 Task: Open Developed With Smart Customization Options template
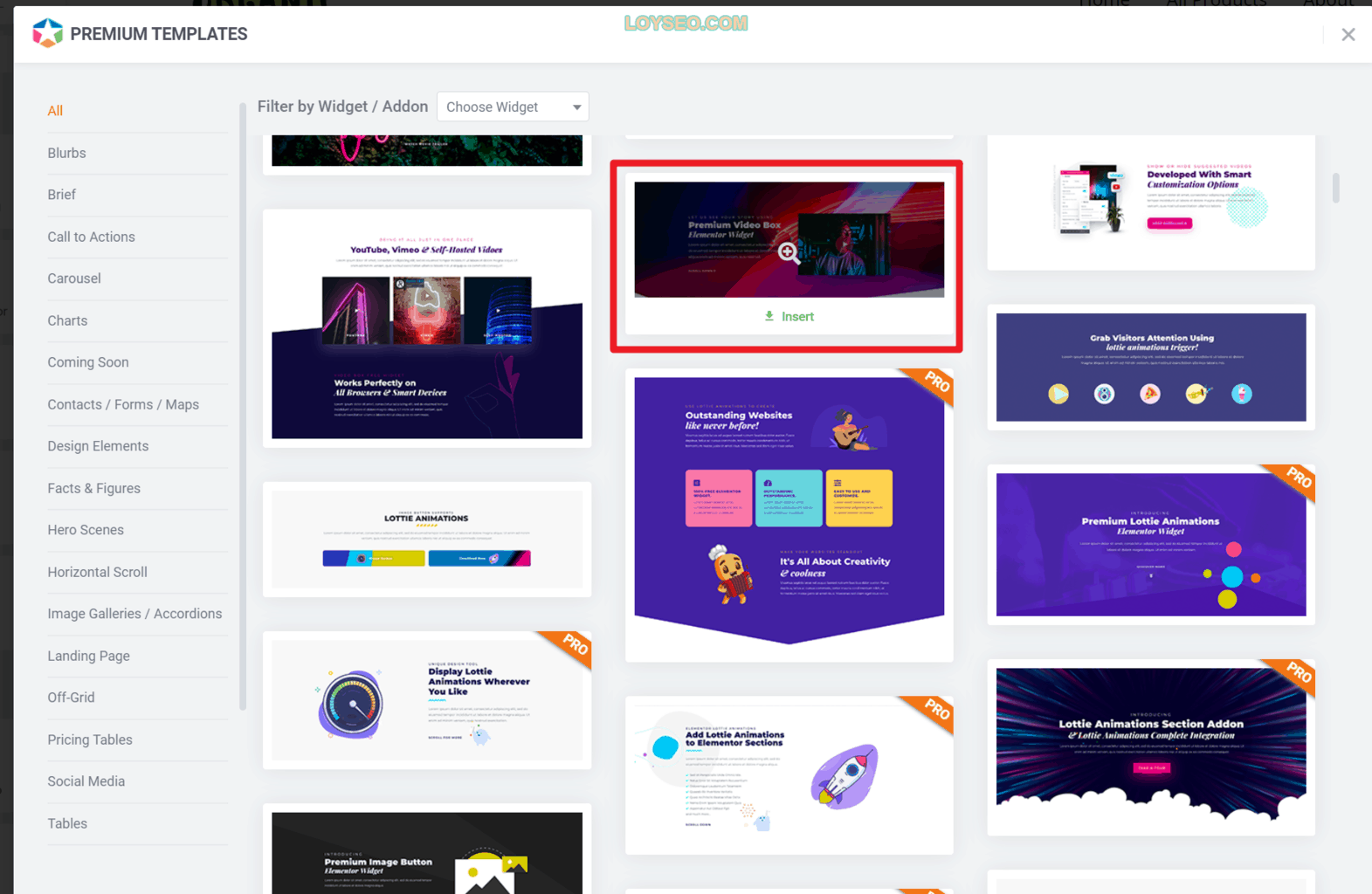click(x=1151, y=203)
